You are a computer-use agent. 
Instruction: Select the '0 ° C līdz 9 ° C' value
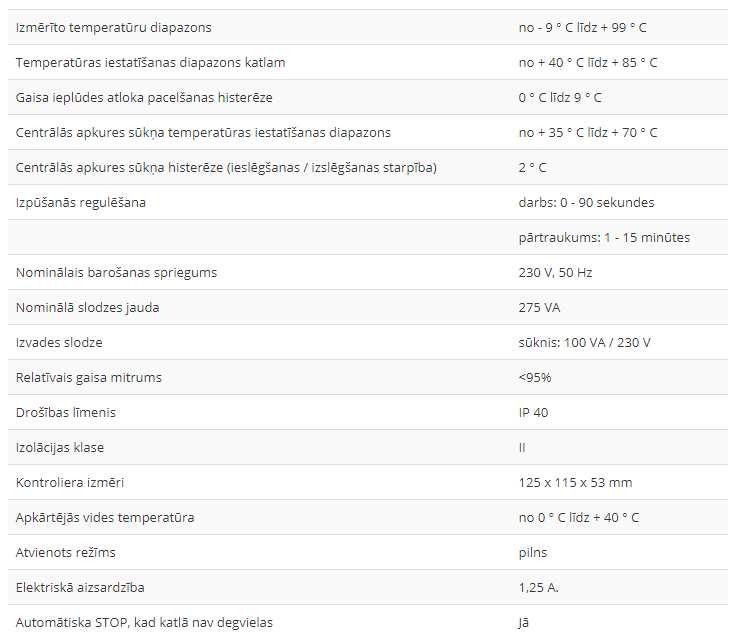click(560, 97)
